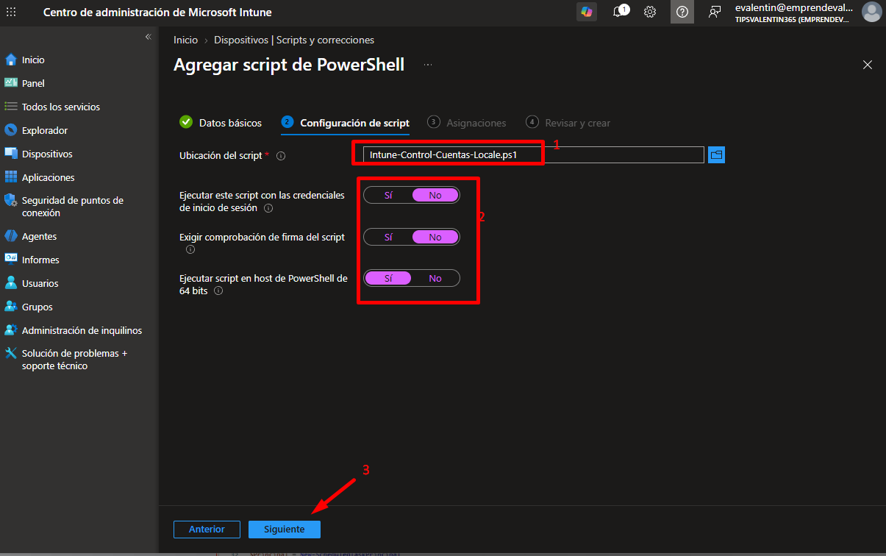This screenshot has width=886, height=556.
Task: Click the evalentin@emprendeval account name
Action: point(793,8)
